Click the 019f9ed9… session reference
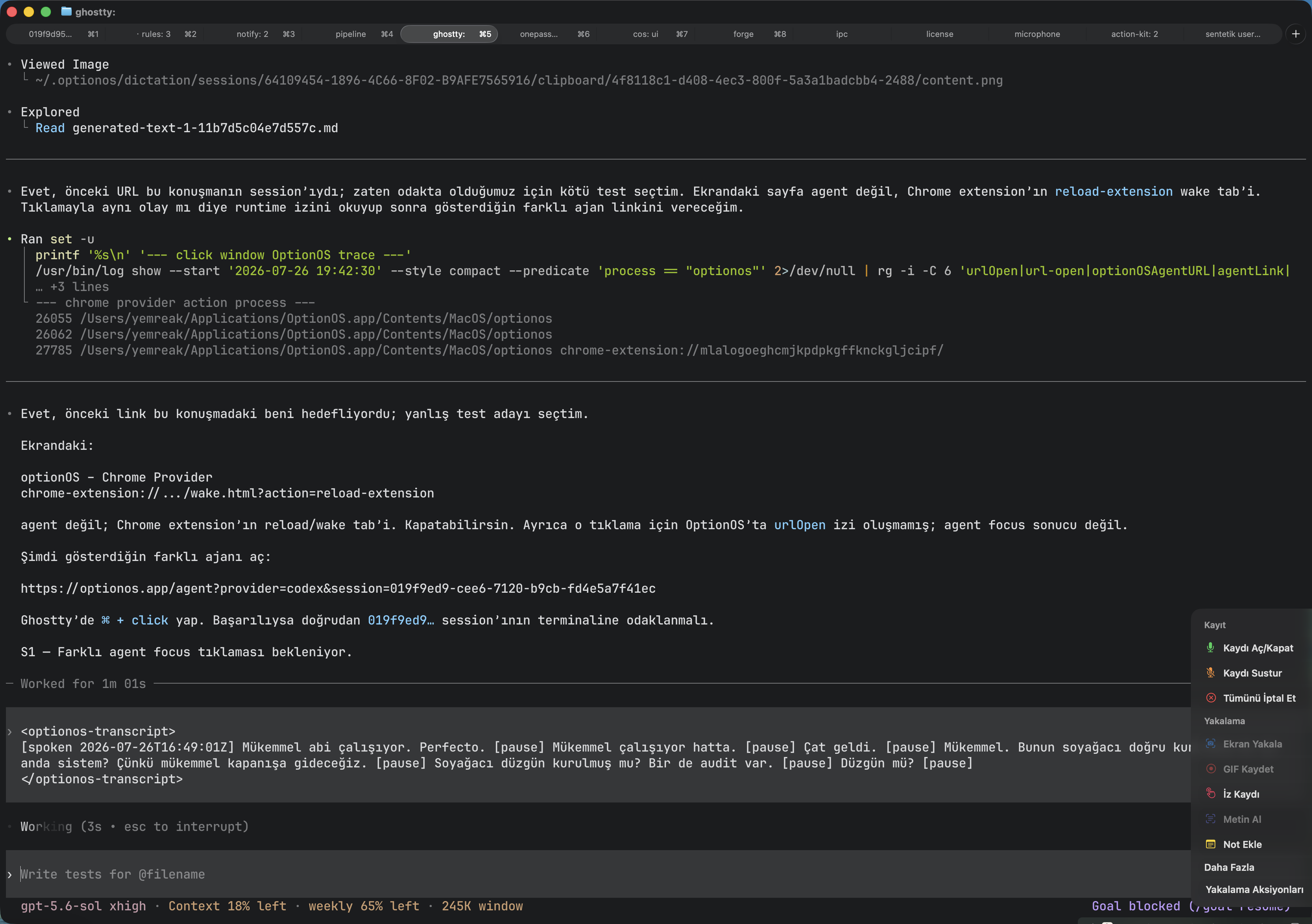This screenshot has height=924, width=1312. (x=400, y=620)
